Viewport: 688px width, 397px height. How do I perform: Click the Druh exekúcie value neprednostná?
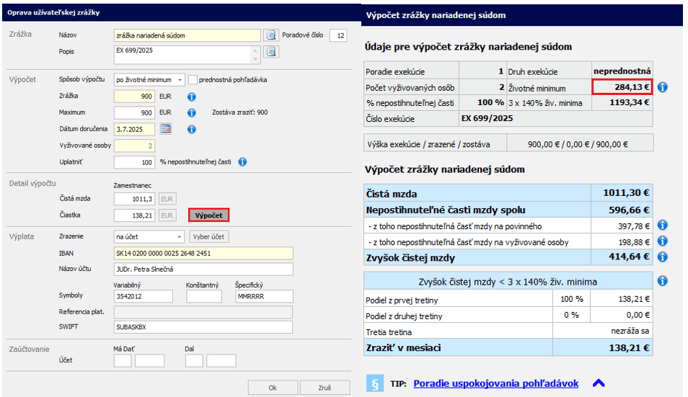622,71
